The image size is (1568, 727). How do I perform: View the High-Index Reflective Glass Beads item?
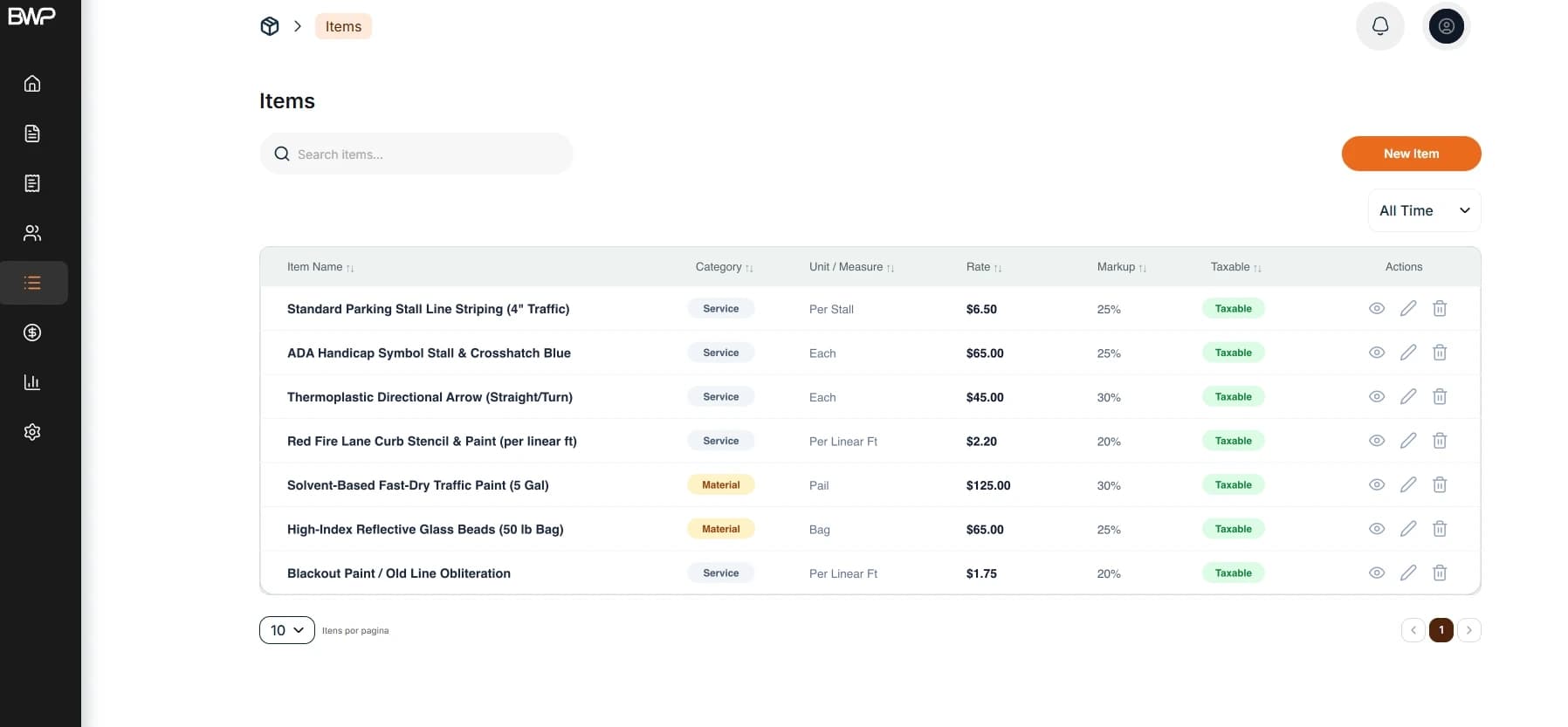(1377, 530)
